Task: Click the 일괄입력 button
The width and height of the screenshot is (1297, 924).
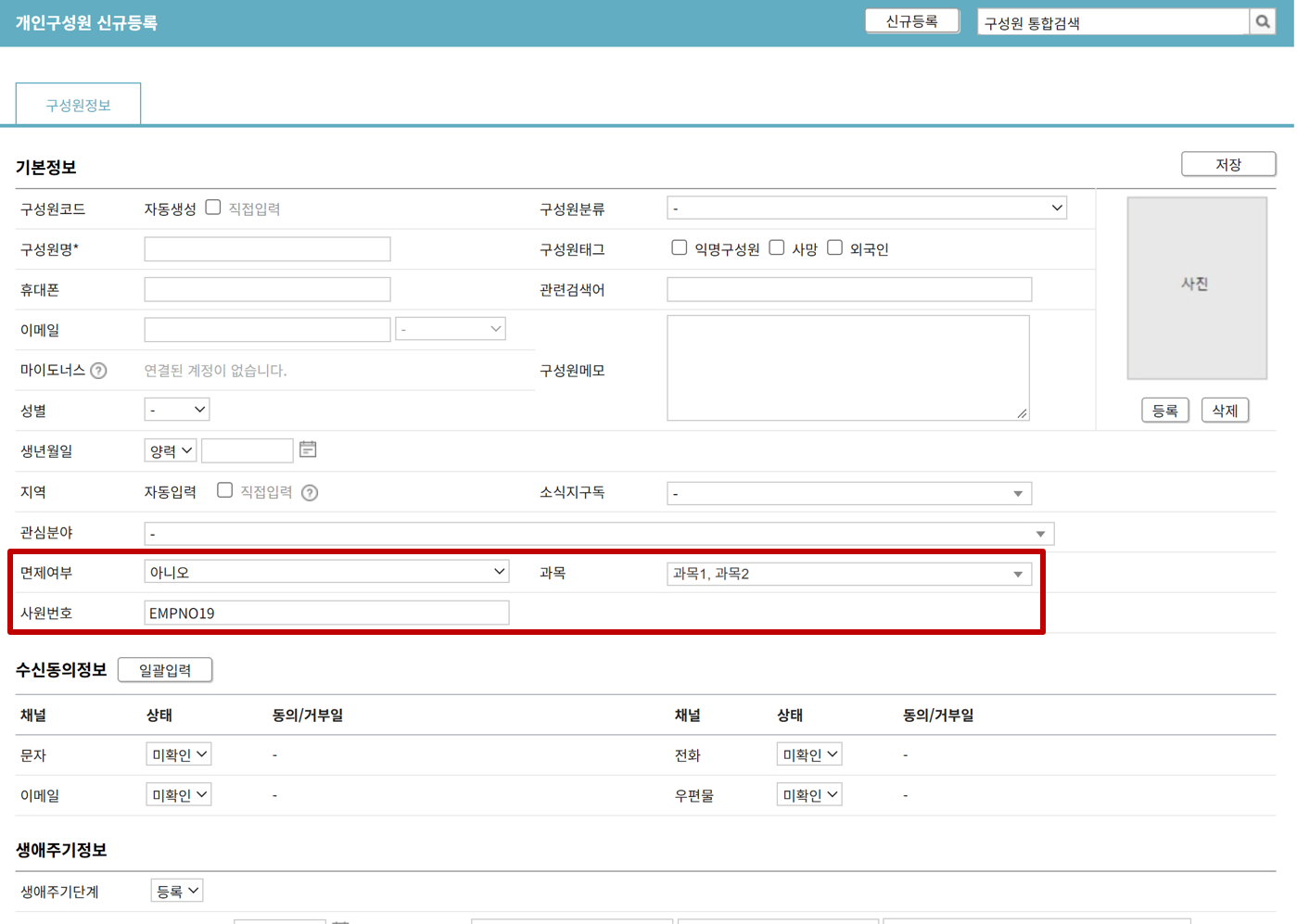Action: coord(165,670)
